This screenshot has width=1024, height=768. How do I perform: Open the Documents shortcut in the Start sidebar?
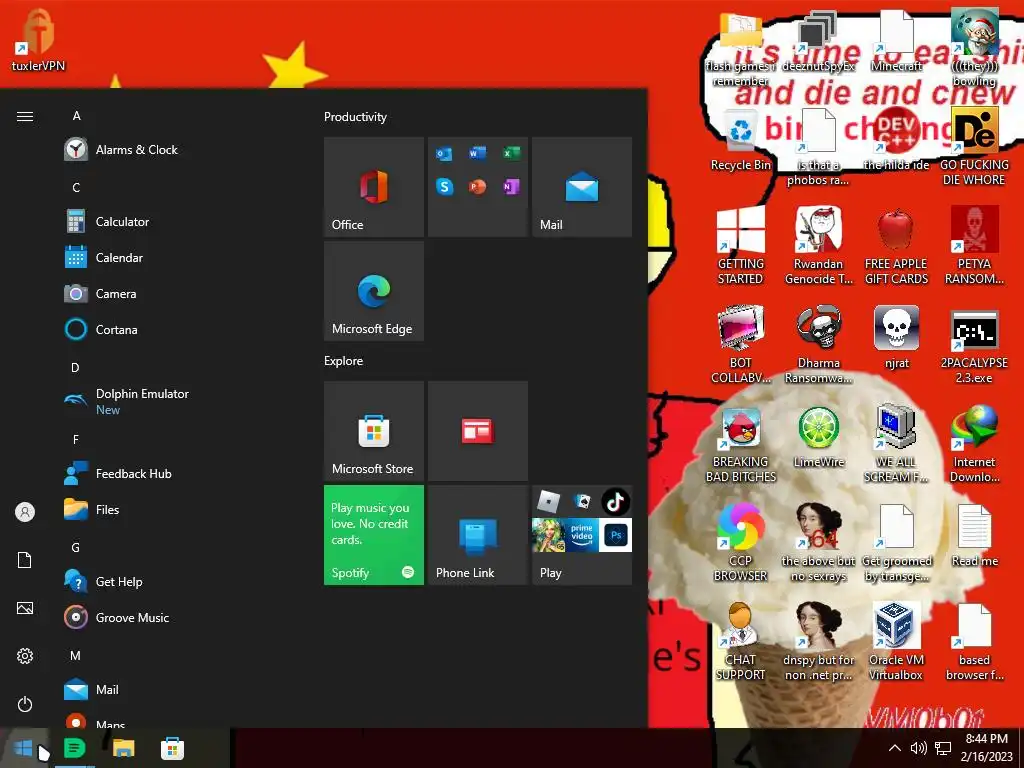coord(25,560)
